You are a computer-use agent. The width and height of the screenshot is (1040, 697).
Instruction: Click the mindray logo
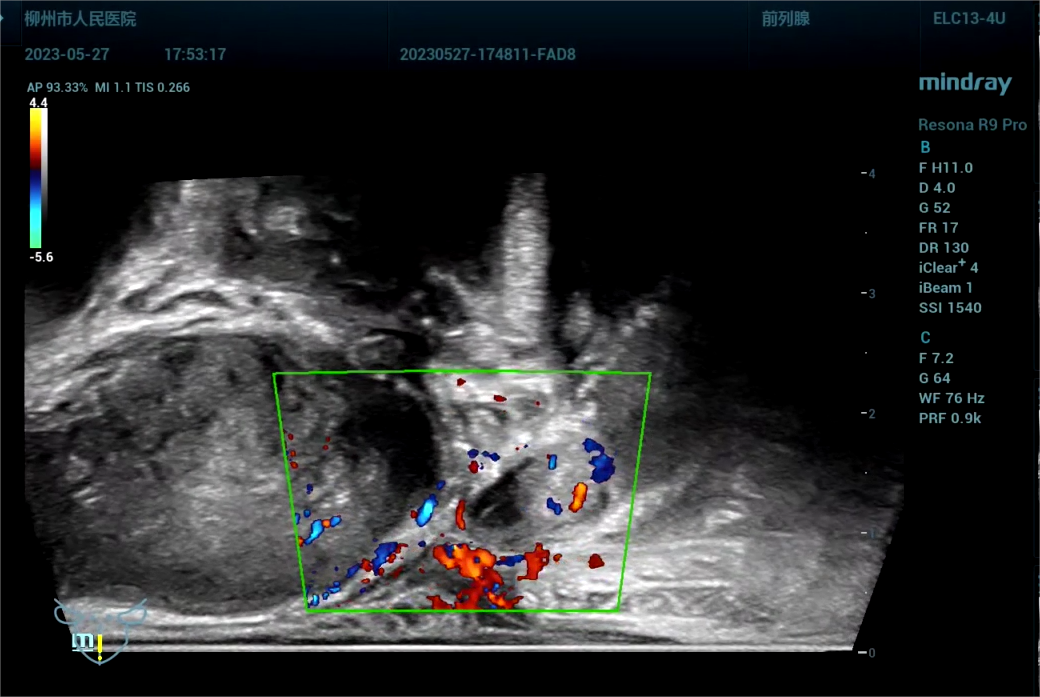click(x=965, y=83)
